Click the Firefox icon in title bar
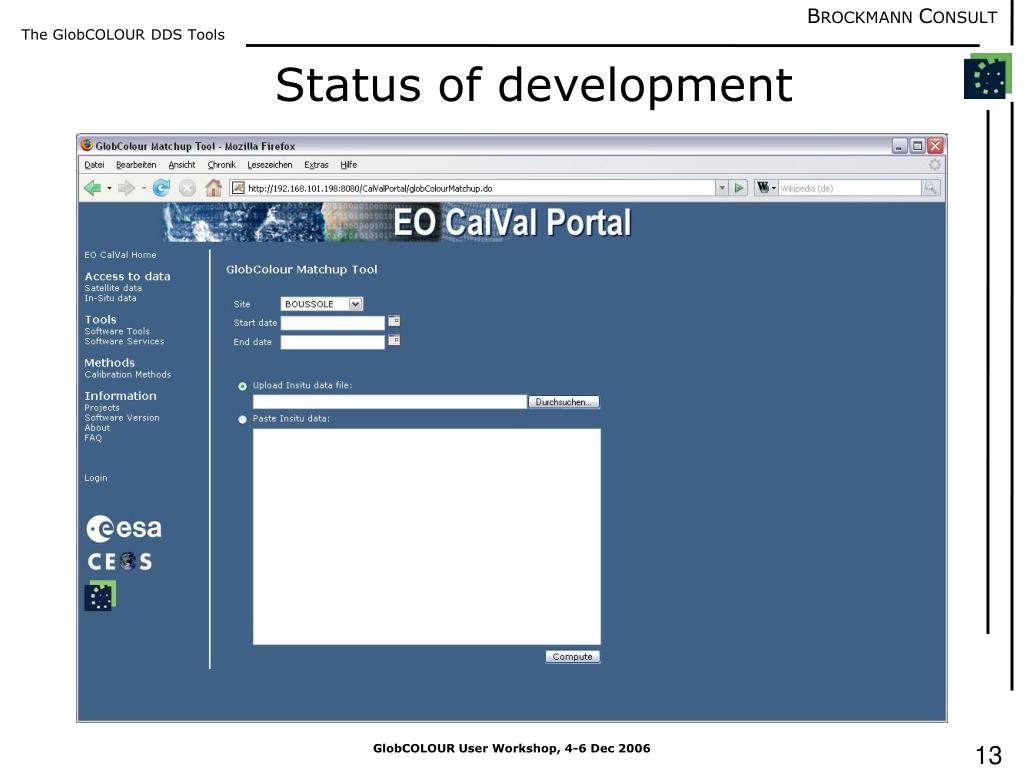 [x=87, y=145]
